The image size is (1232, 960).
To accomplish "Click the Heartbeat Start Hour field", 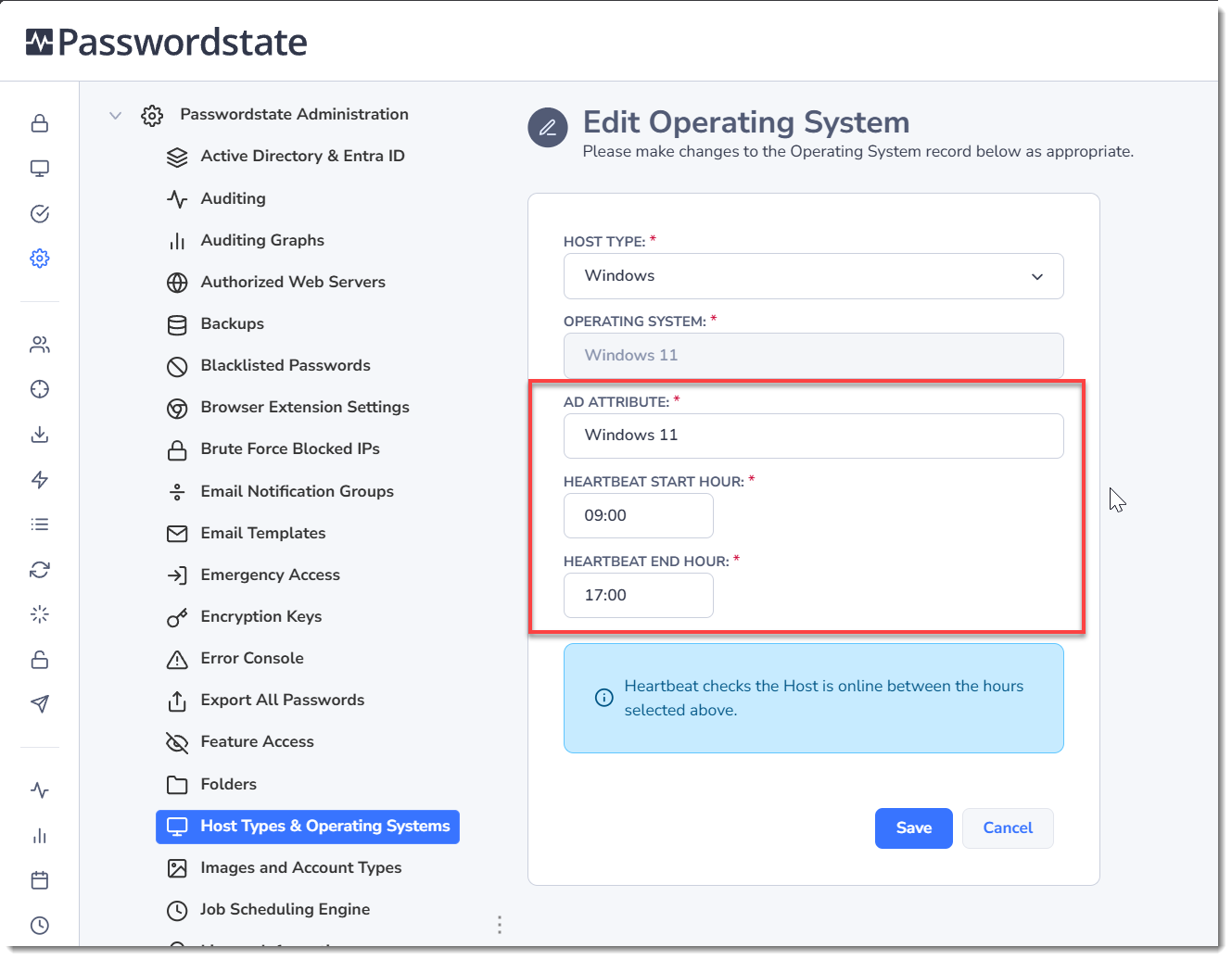I will 639,515.
